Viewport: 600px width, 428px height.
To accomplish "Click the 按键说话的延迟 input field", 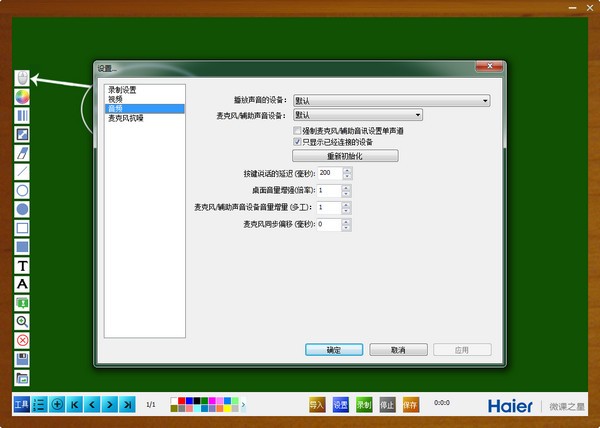I will 330,173.
